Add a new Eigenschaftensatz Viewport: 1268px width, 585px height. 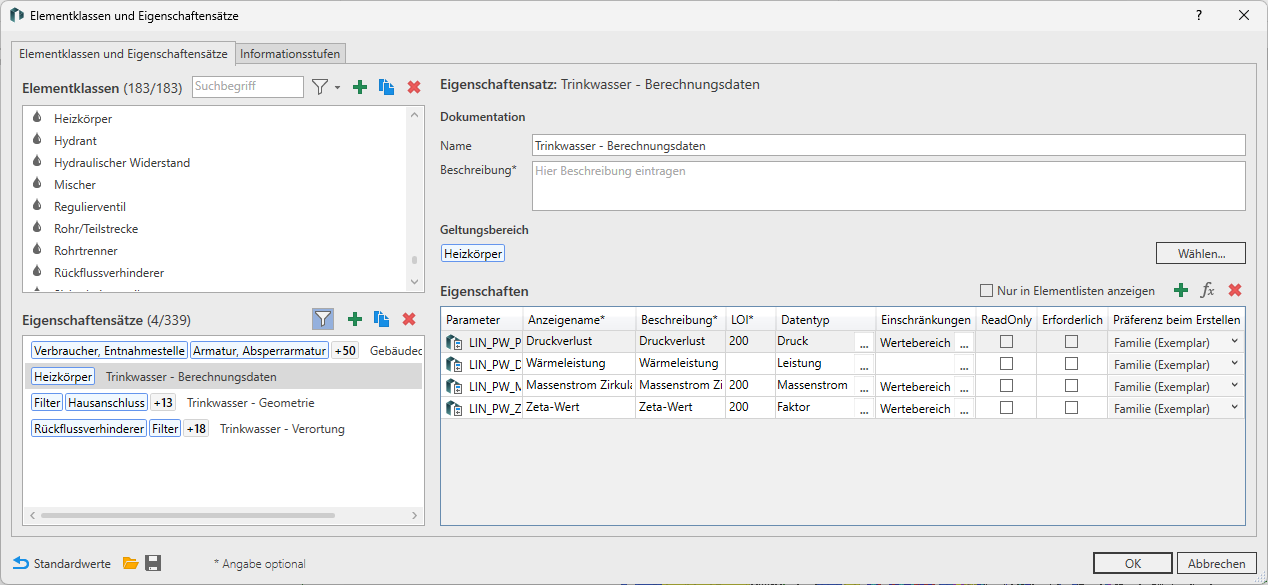pyautogui.click(x=354, y=319)
